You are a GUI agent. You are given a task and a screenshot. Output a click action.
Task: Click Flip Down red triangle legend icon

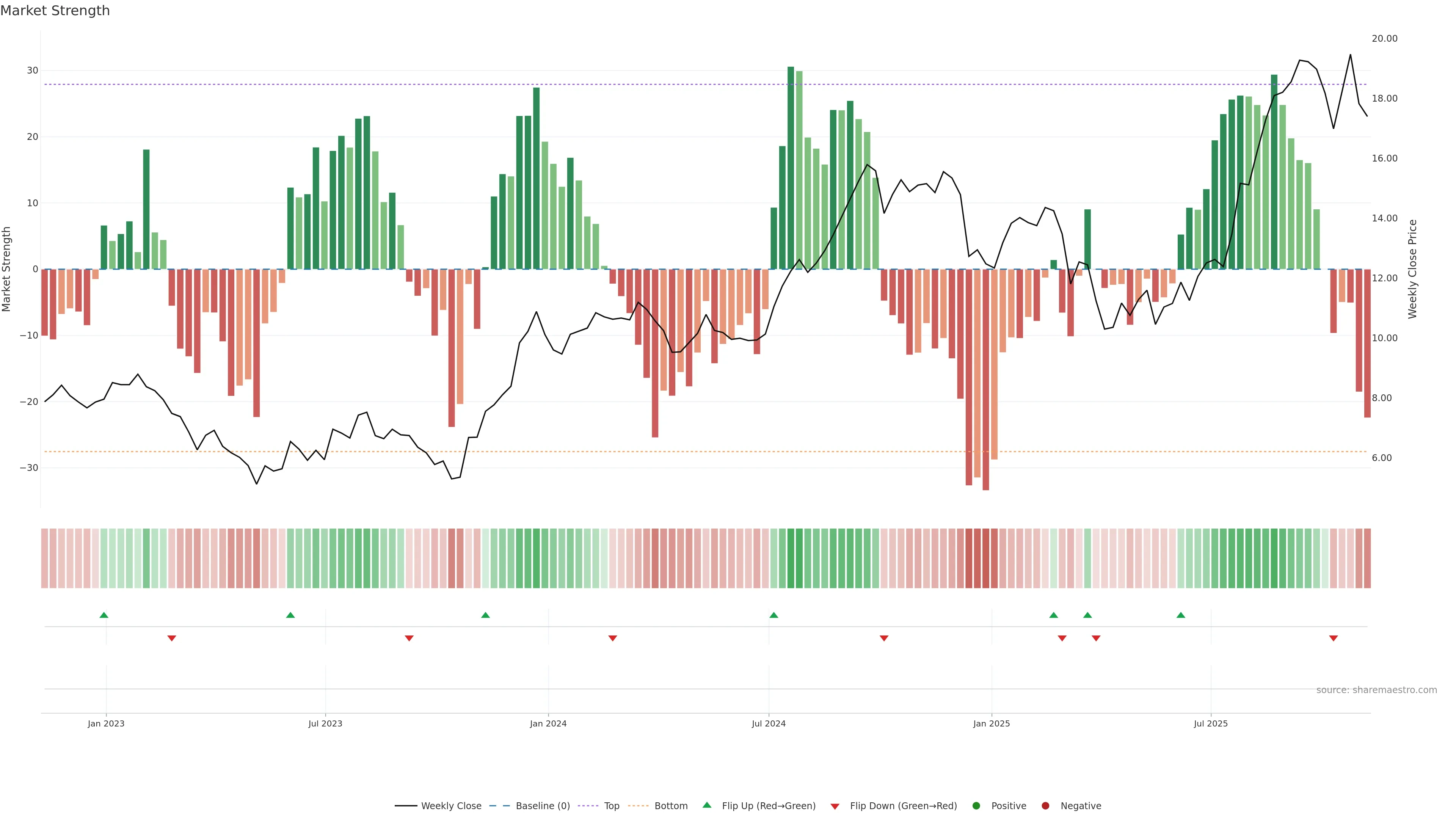pos(835,806)
